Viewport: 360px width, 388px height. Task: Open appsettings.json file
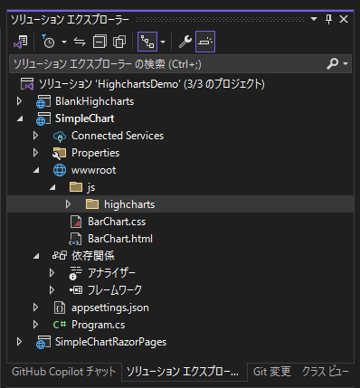point(110,308)
